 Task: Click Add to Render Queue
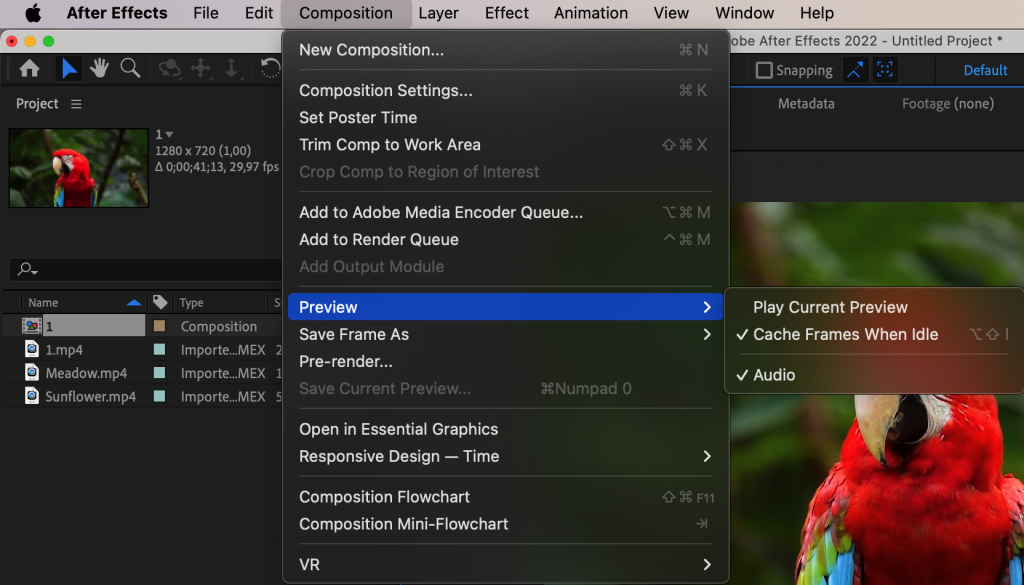(x=379, y=239)
